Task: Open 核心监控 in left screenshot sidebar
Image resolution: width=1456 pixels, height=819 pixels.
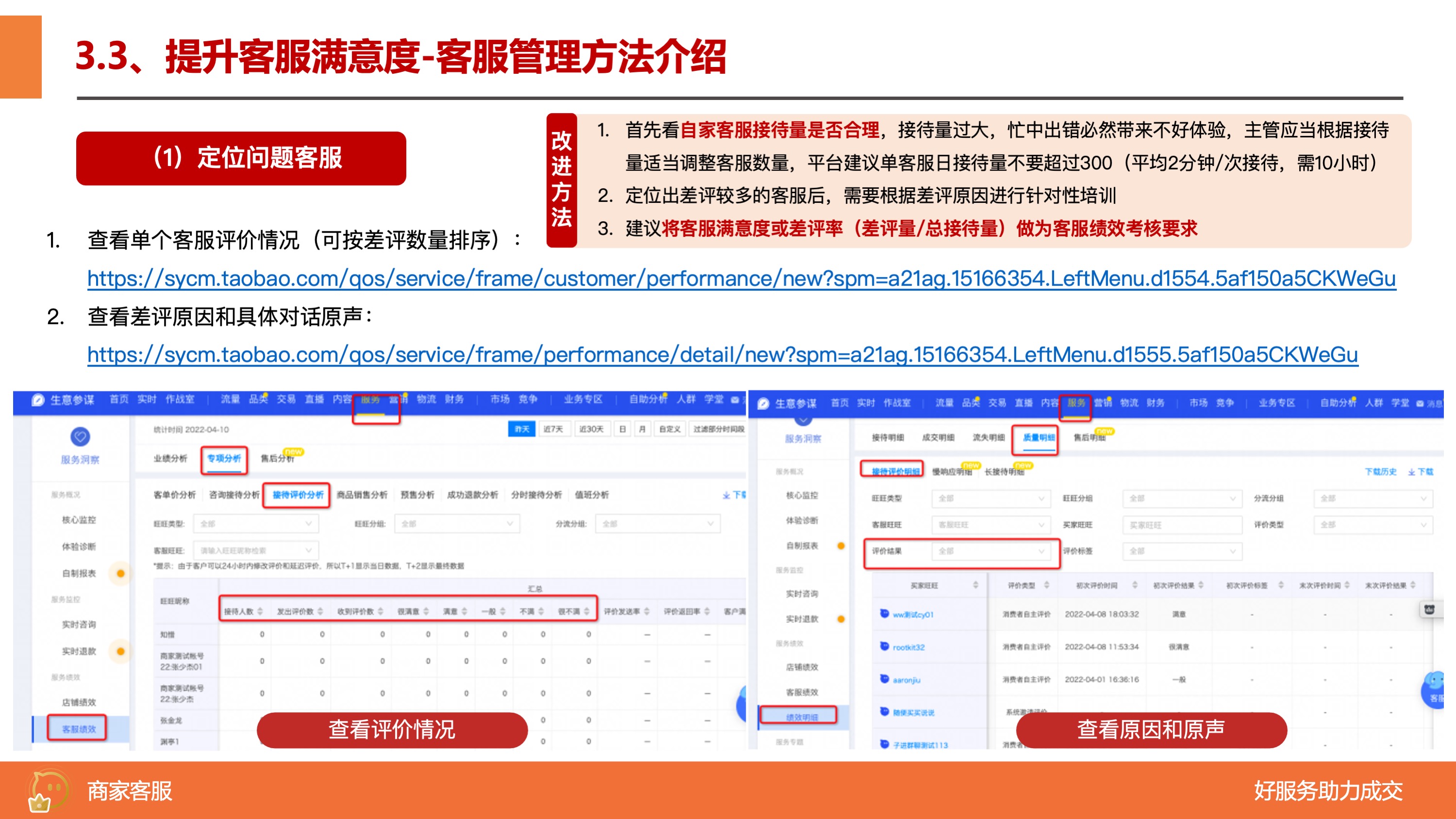Action: [x=79, y=520]
